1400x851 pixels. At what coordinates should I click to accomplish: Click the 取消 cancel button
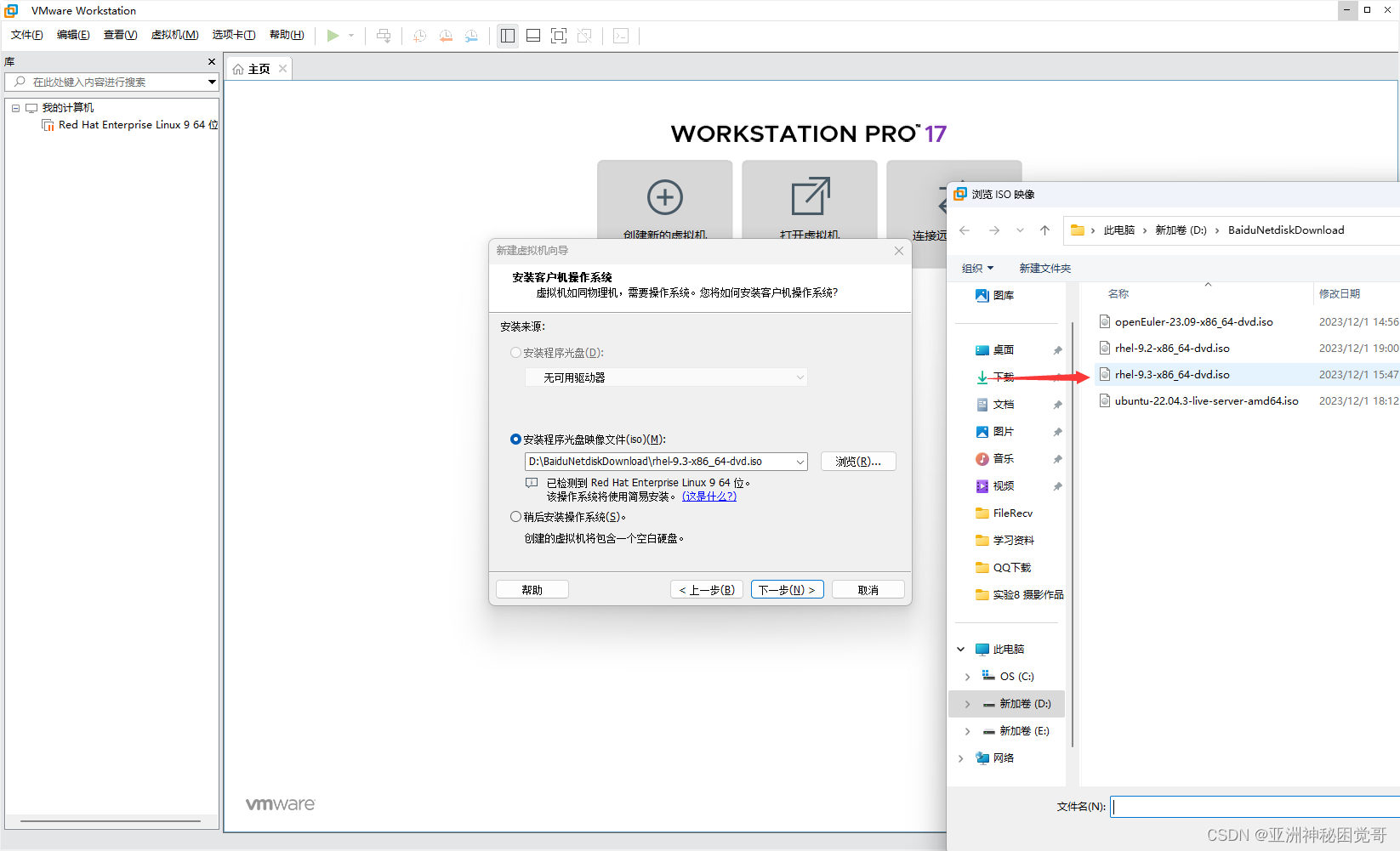click(x=868, y=590)
